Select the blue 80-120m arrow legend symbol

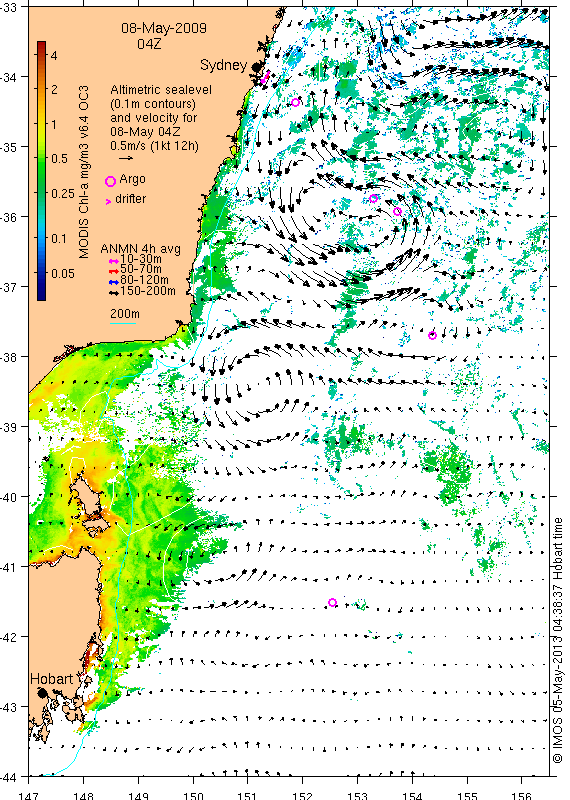(114, 281)
